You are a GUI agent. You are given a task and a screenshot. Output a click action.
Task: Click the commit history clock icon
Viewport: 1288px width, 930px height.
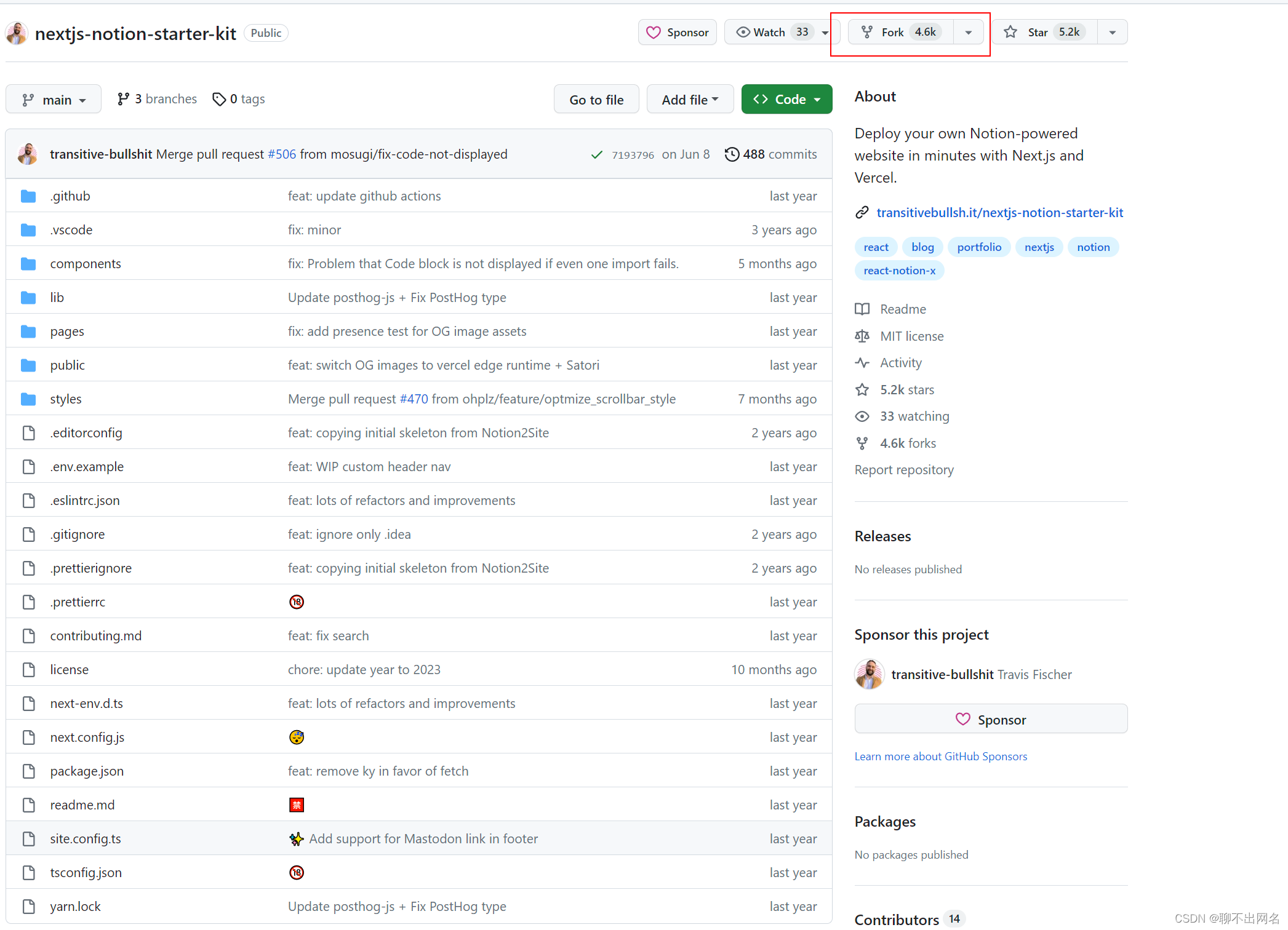click(731, 154)
